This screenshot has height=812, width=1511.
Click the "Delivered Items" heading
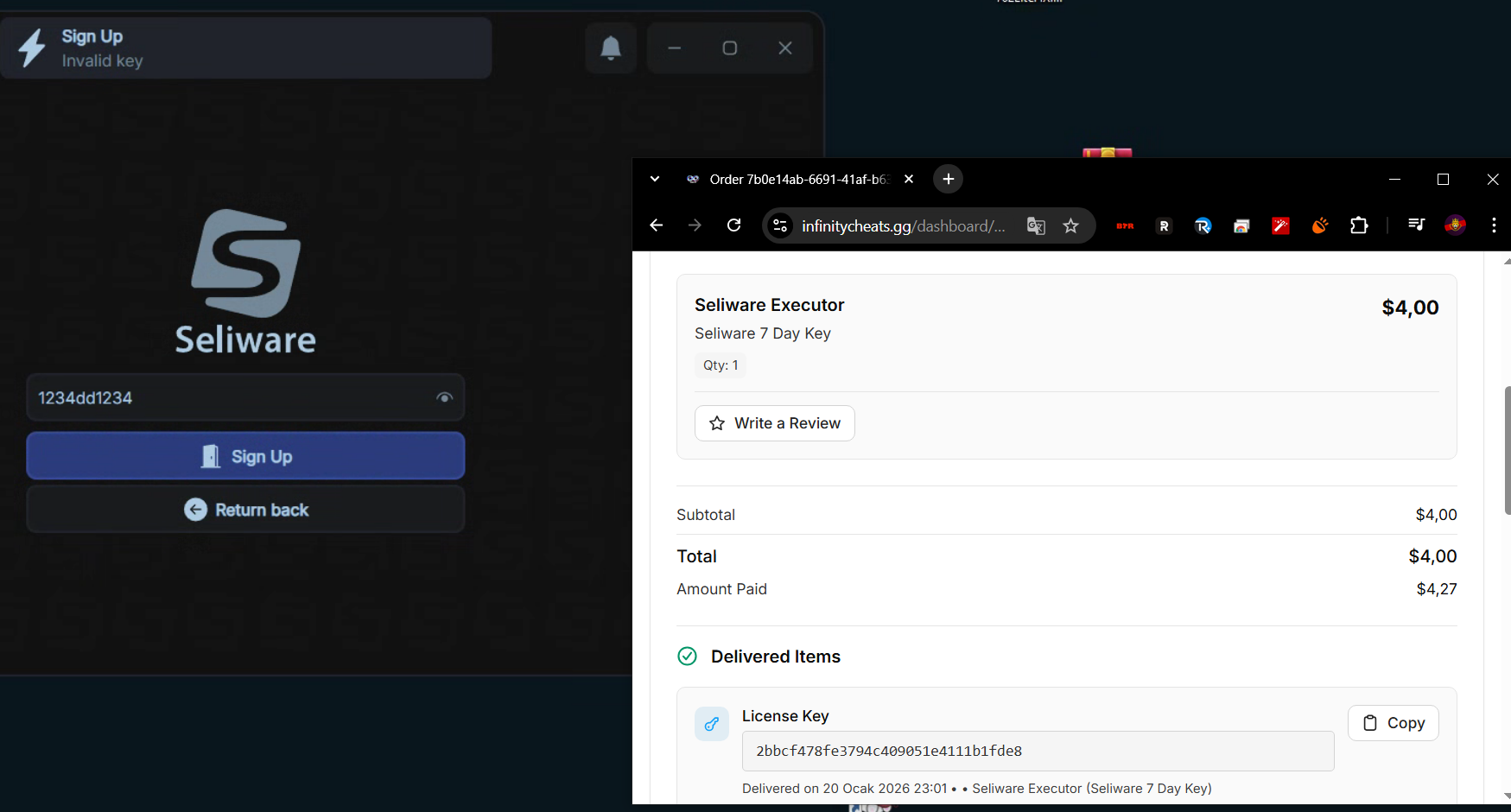tap(776, 657)
